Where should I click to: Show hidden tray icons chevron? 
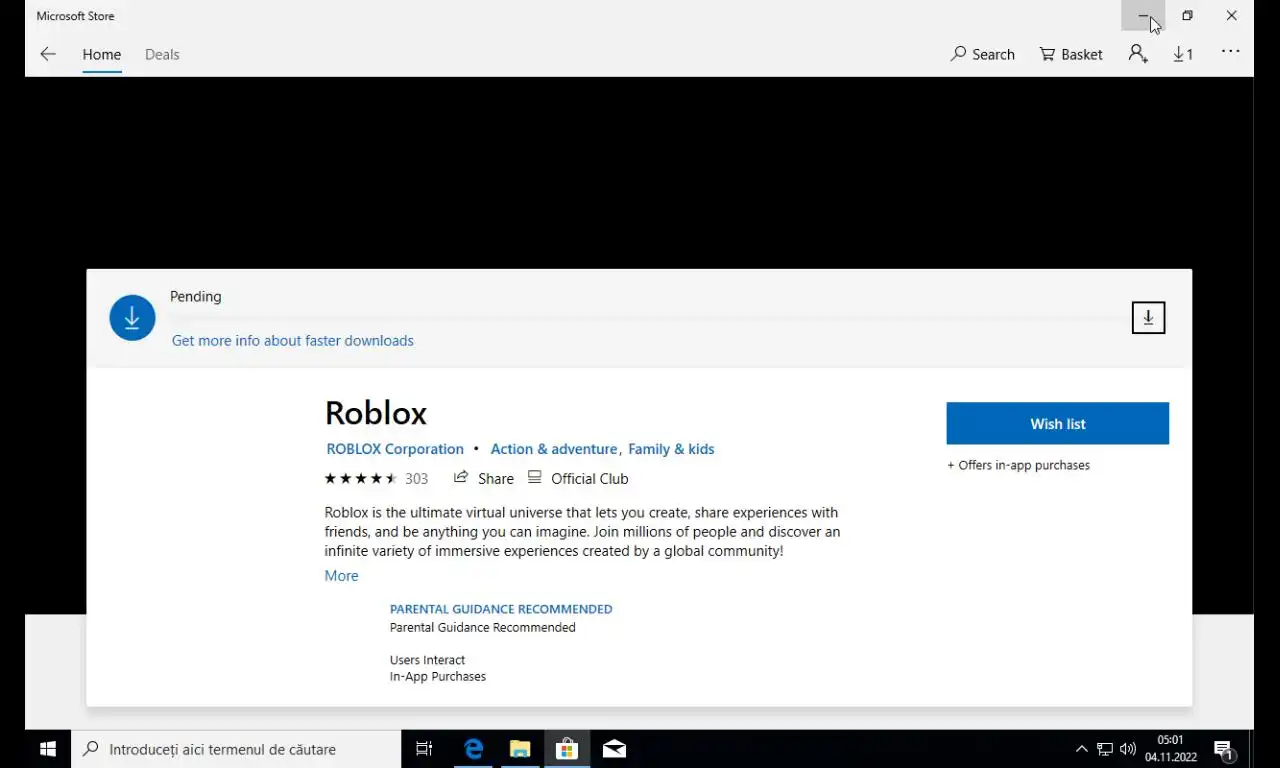coord(1081,749)
